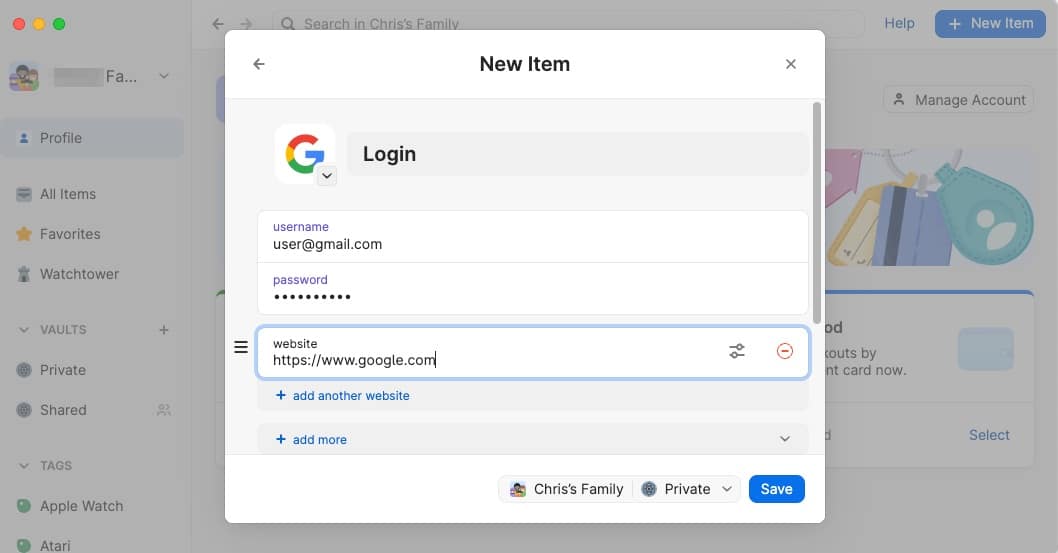Add a new vault with plus icon

[164, 330]
